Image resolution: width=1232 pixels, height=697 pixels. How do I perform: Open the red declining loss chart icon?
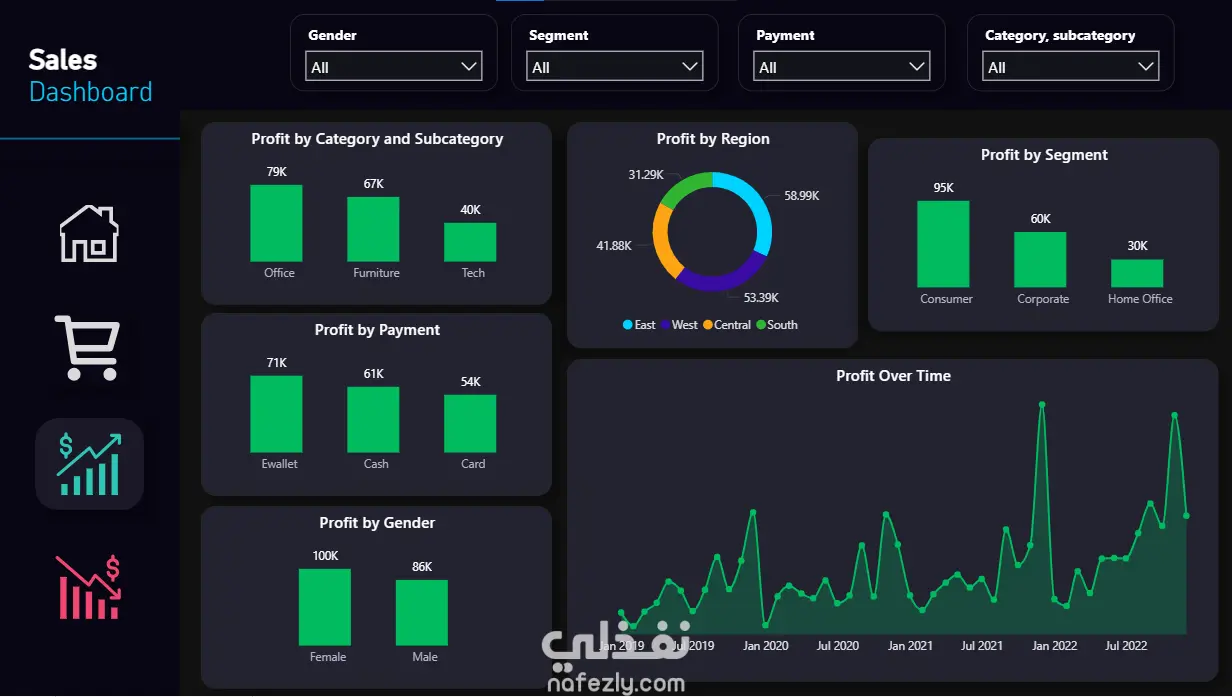88,588
